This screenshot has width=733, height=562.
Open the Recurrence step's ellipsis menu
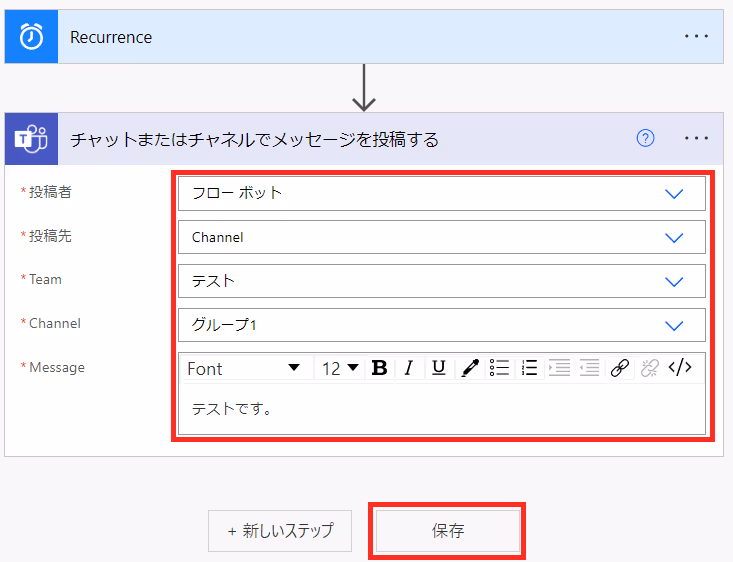[x=696, y=36]
